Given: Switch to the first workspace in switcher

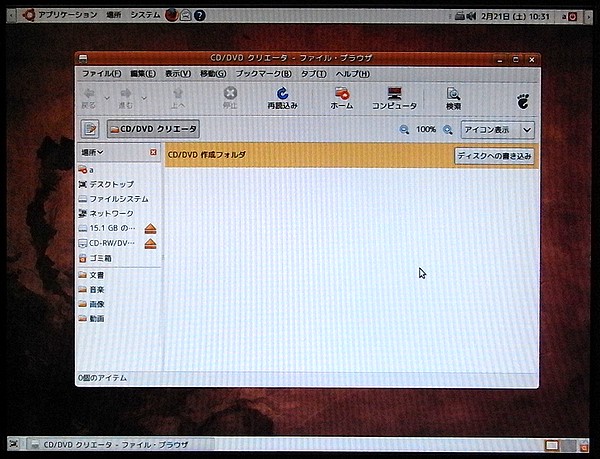Looking at the screenshot, I should (552, 445).
